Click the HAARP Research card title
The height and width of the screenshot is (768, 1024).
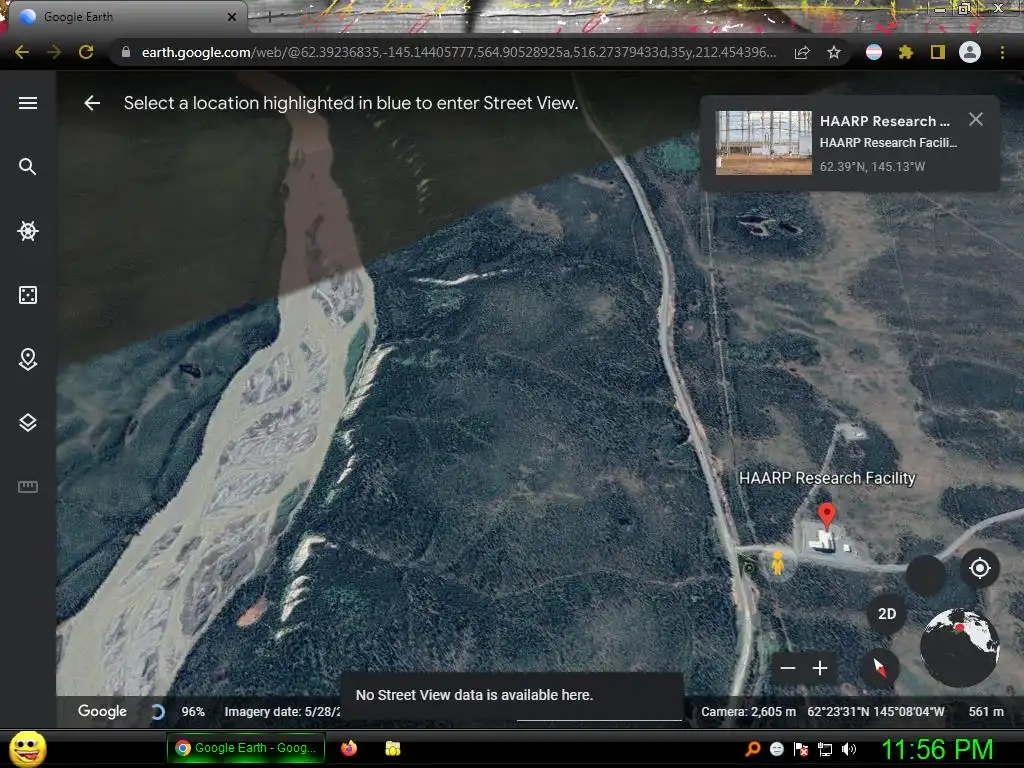click(x=885, y=121)
